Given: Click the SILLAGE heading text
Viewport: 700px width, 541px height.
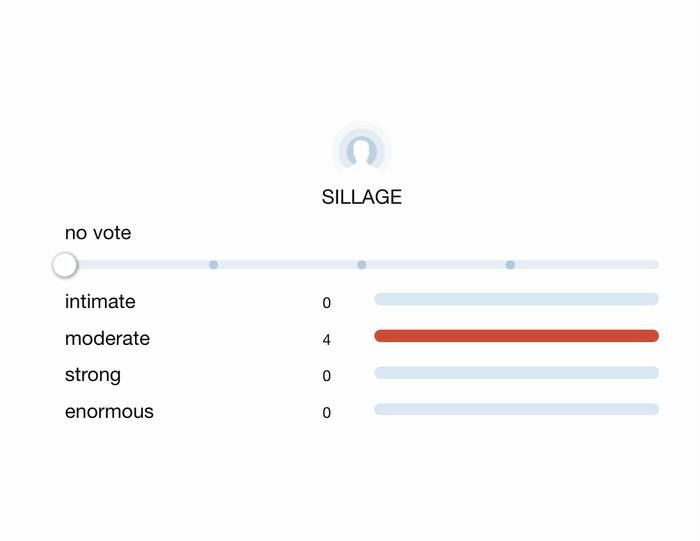Looking at the screenshot, I should point(361,197).
